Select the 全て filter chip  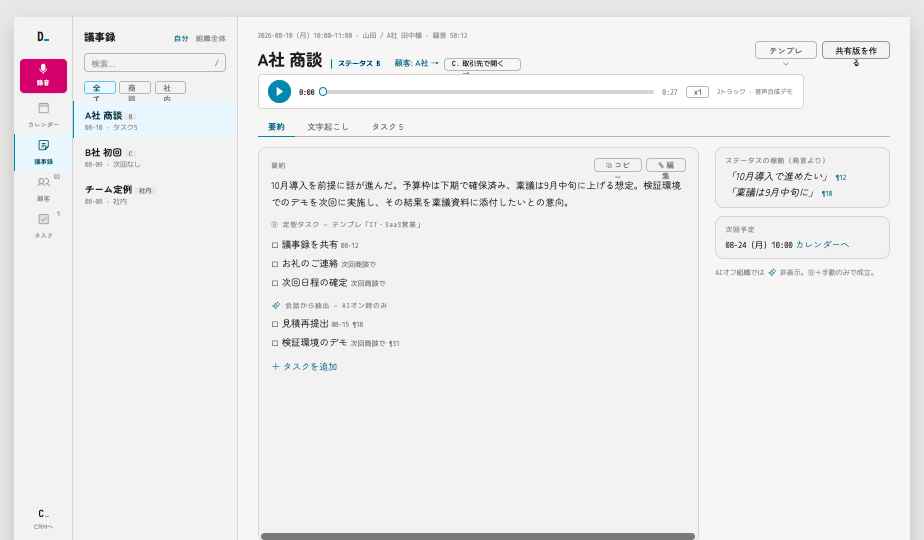coord(100,88)
